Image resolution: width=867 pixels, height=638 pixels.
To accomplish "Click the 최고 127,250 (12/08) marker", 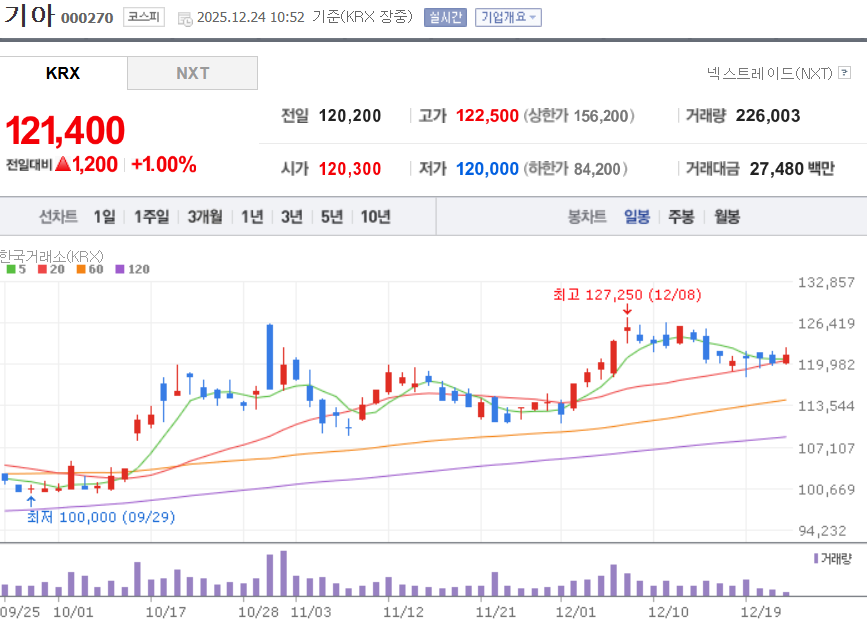I will click(627, 295).
